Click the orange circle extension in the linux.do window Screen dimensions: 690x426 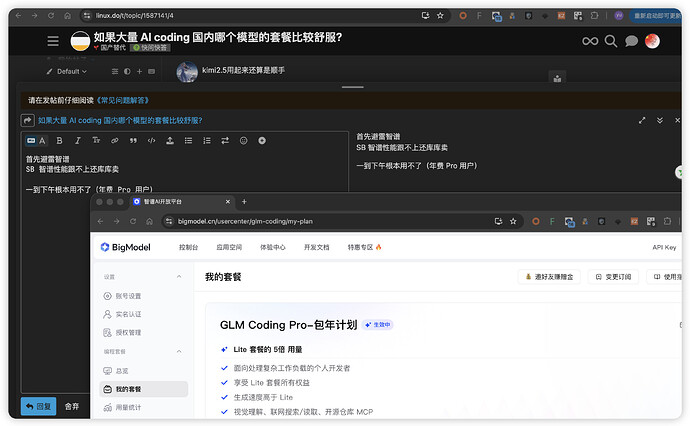point(463,15)
